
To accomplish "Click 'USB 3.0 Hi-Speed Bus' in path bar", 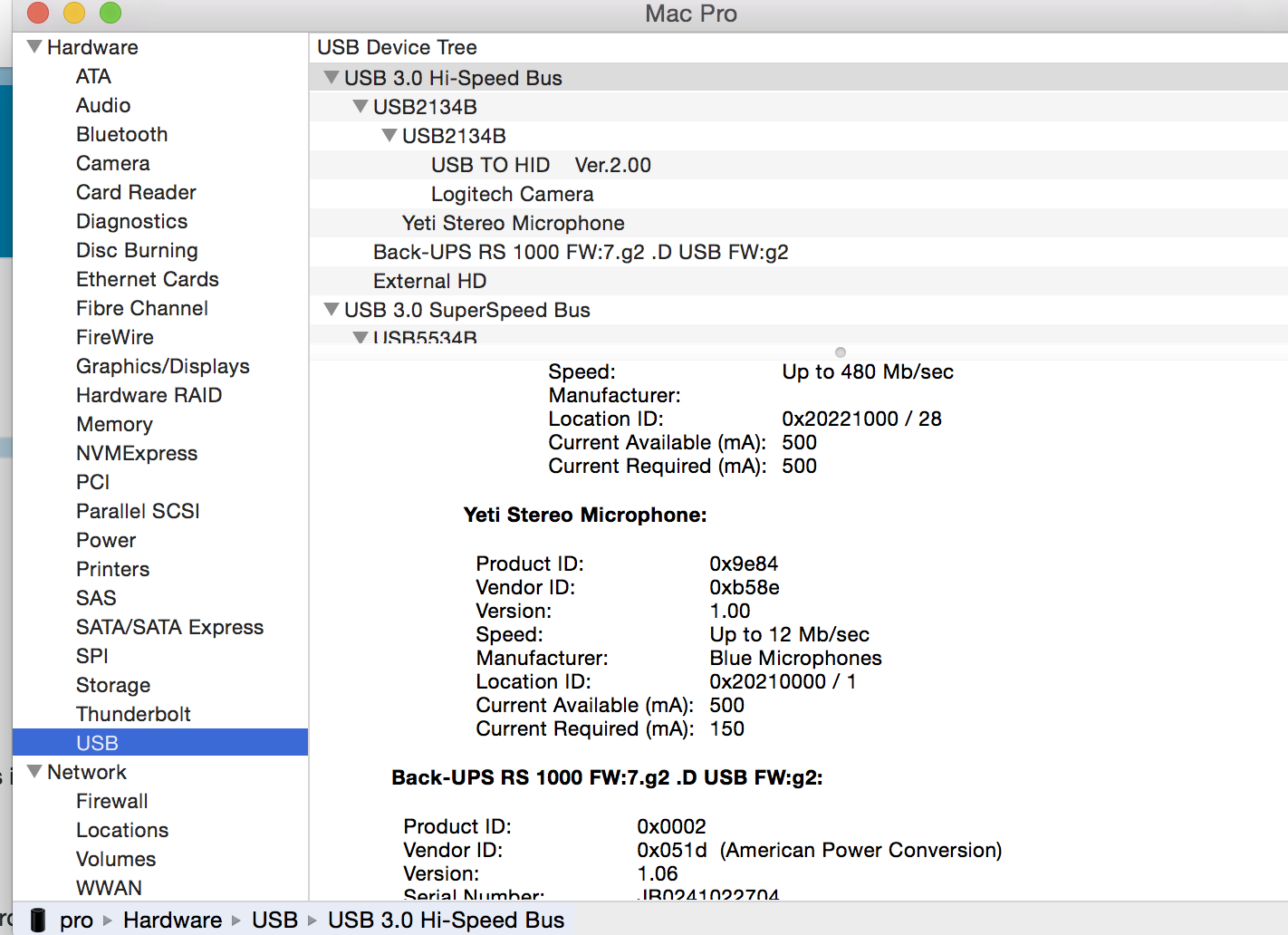I will pos(446,921).
